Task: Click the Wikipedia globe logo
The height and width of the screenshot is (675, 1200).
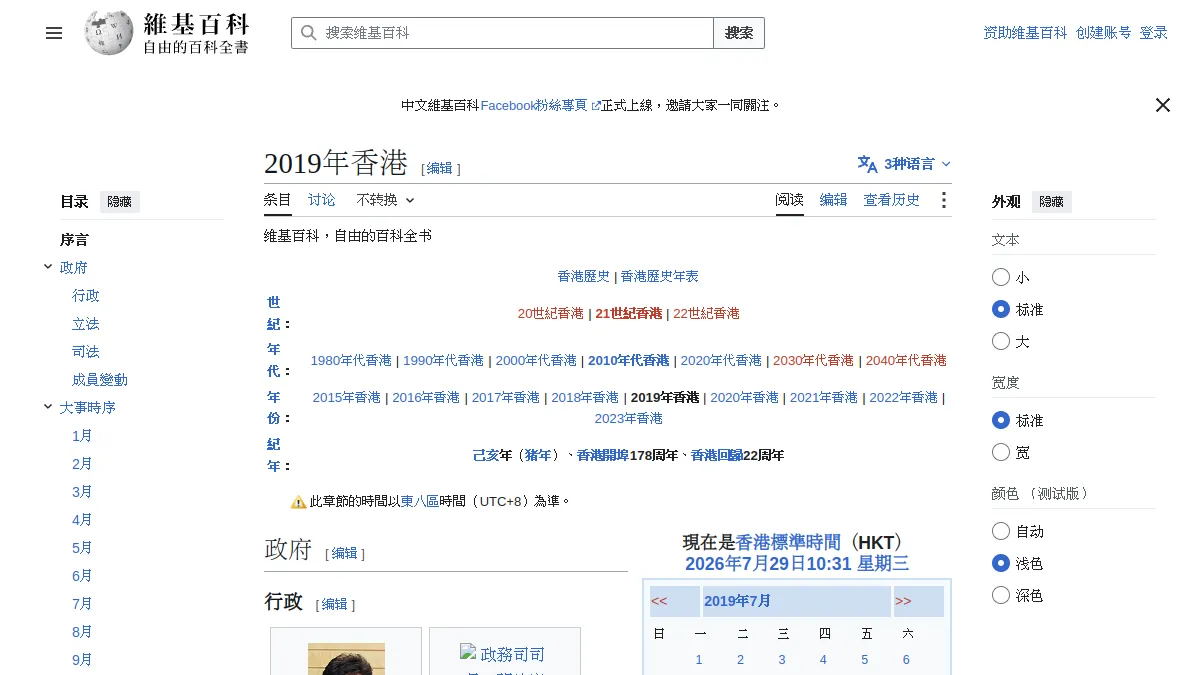Action: click(109, 33)
